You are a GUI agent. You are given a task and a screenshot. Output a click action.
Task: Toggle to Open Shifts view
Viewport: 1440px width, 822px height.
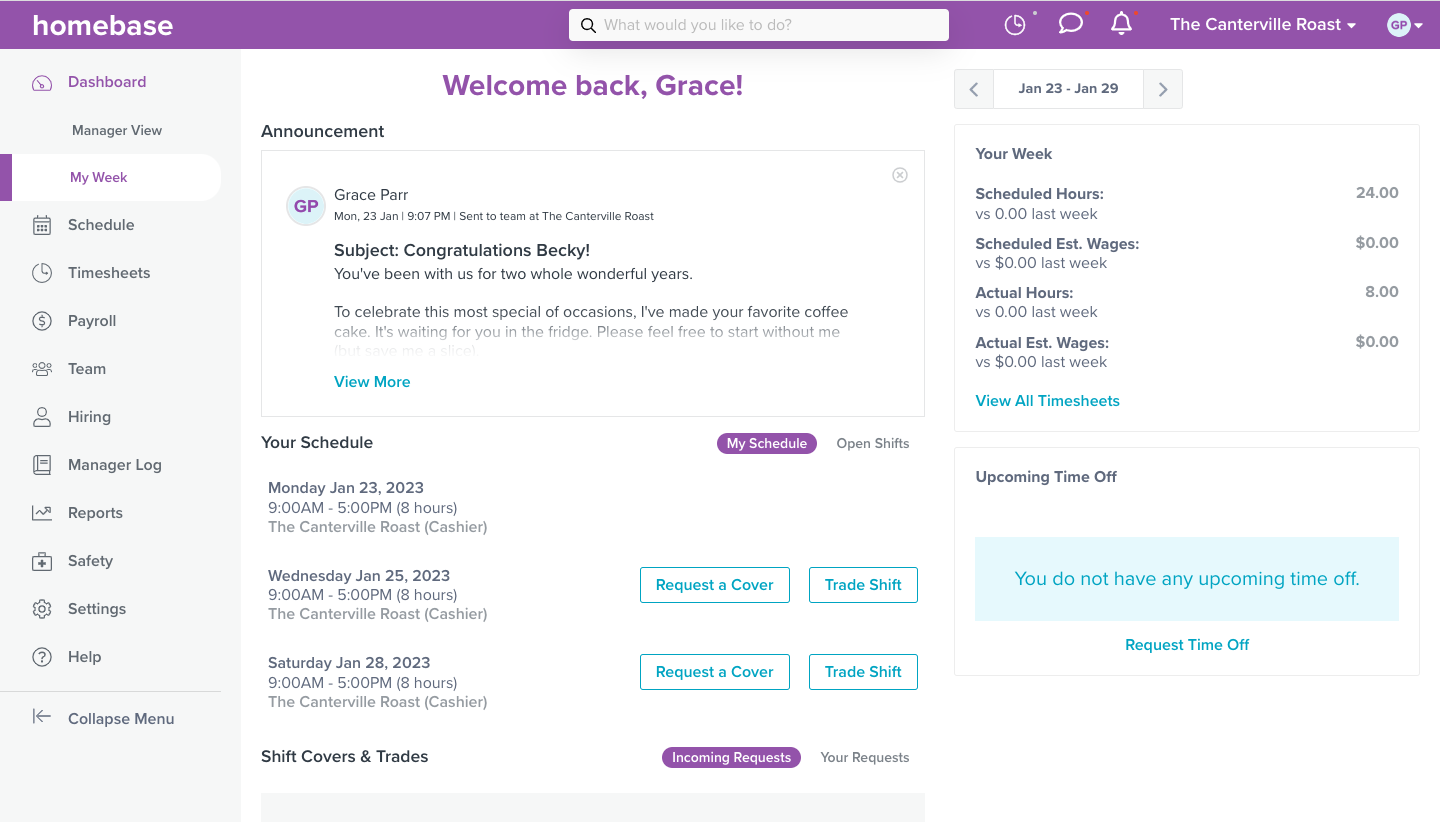(x=873, y=443)
